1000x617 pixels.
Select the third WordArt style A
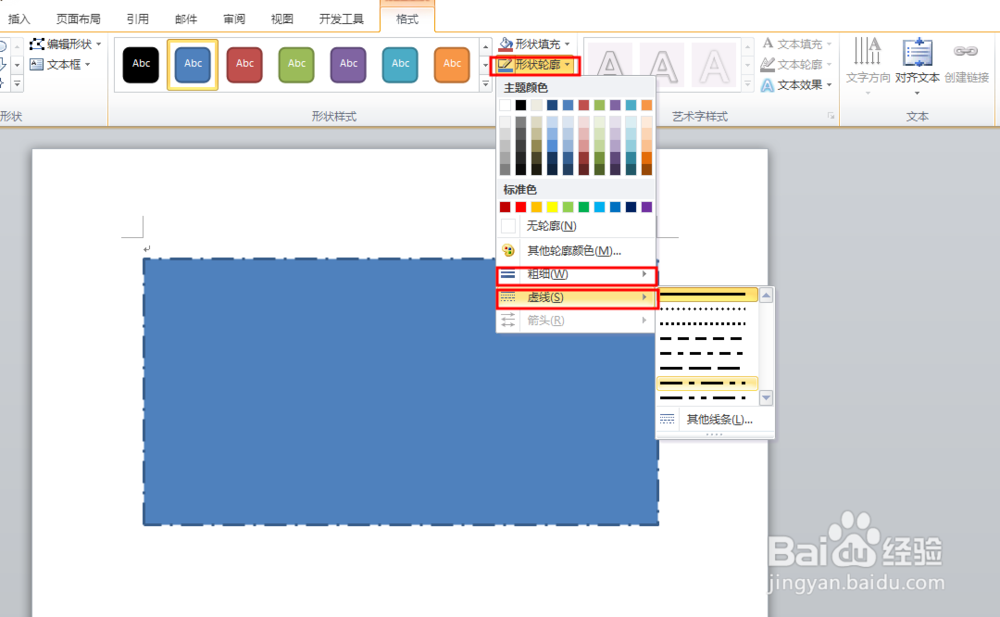[x=714, y=64]
